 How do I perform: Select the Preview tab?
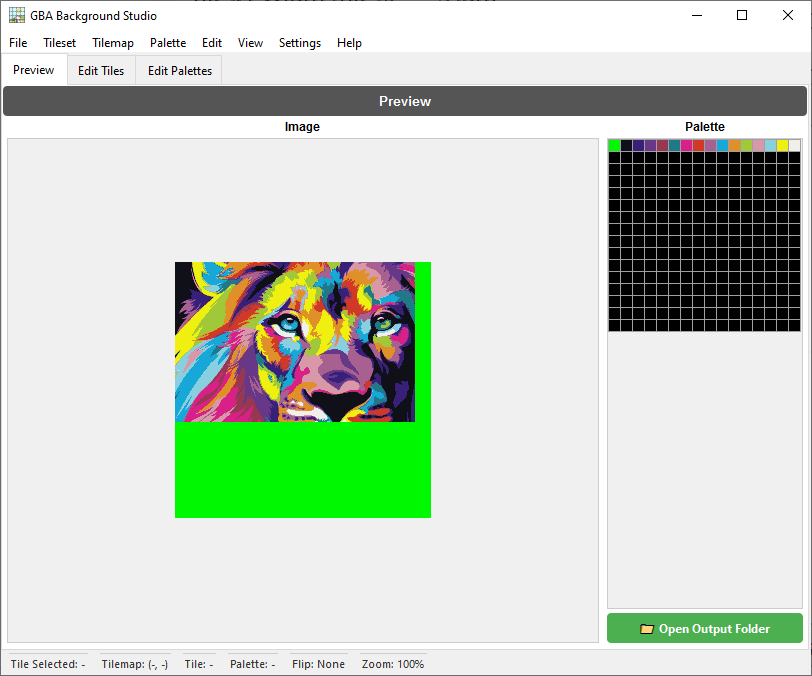click(34, 70)
